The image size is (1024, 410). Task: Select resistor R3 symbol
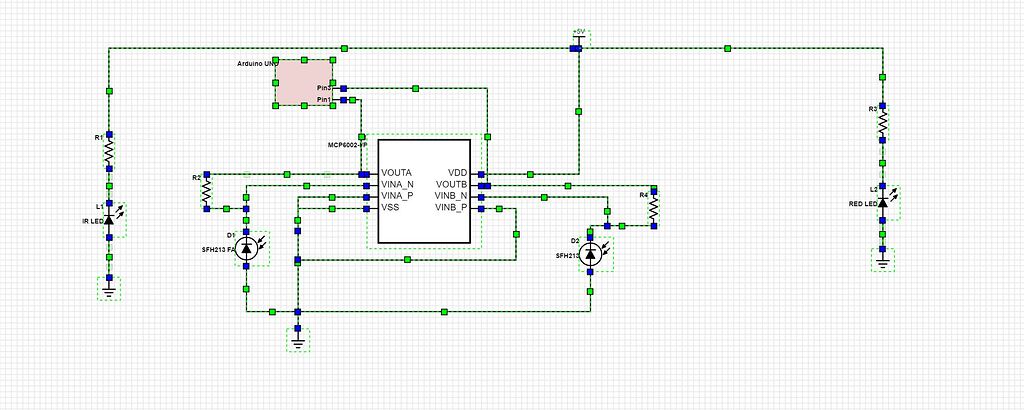coord(882,123)
